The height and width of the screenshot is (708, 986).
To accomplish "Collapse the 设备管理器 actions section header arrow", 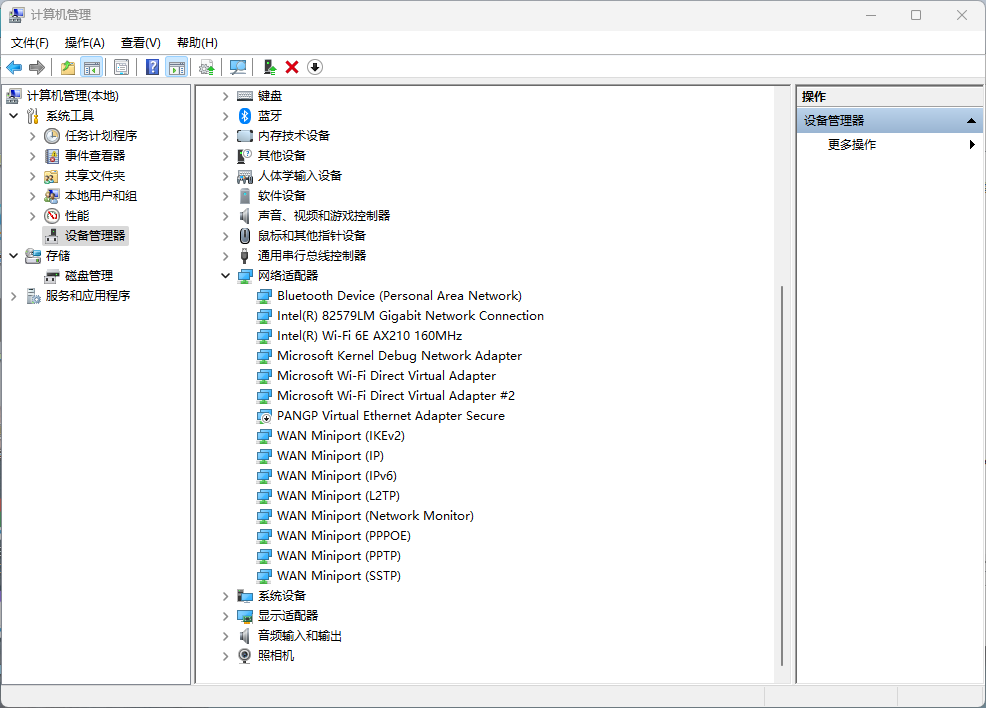I will coord(970,121).
